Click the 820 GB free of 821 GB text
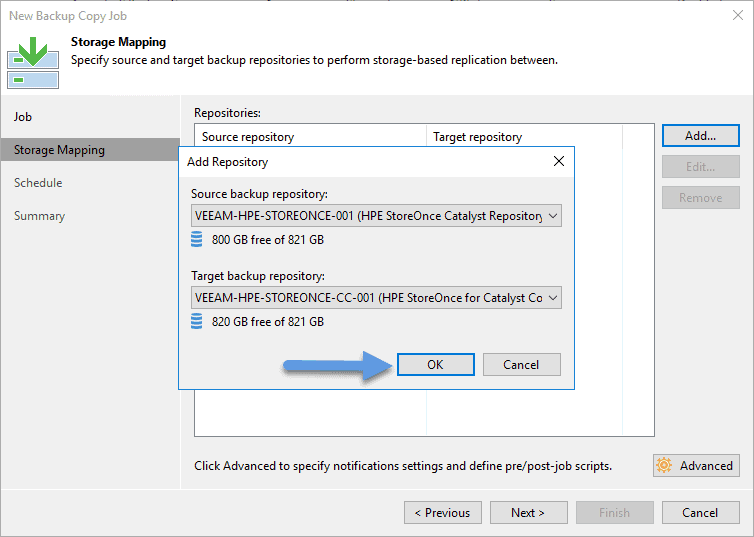Viewport: 754px width, 537px height. 268,322
